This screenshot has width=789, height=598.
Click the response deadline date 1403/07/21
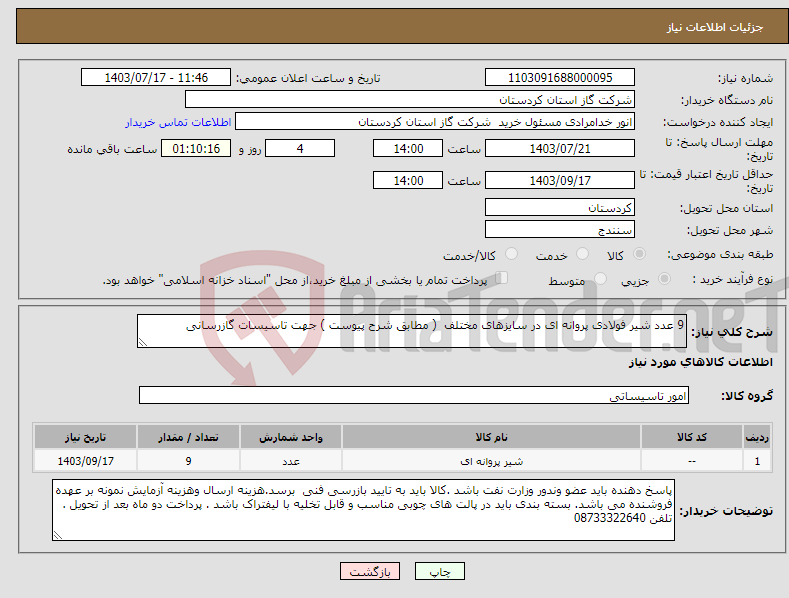(x=560, y=148)
